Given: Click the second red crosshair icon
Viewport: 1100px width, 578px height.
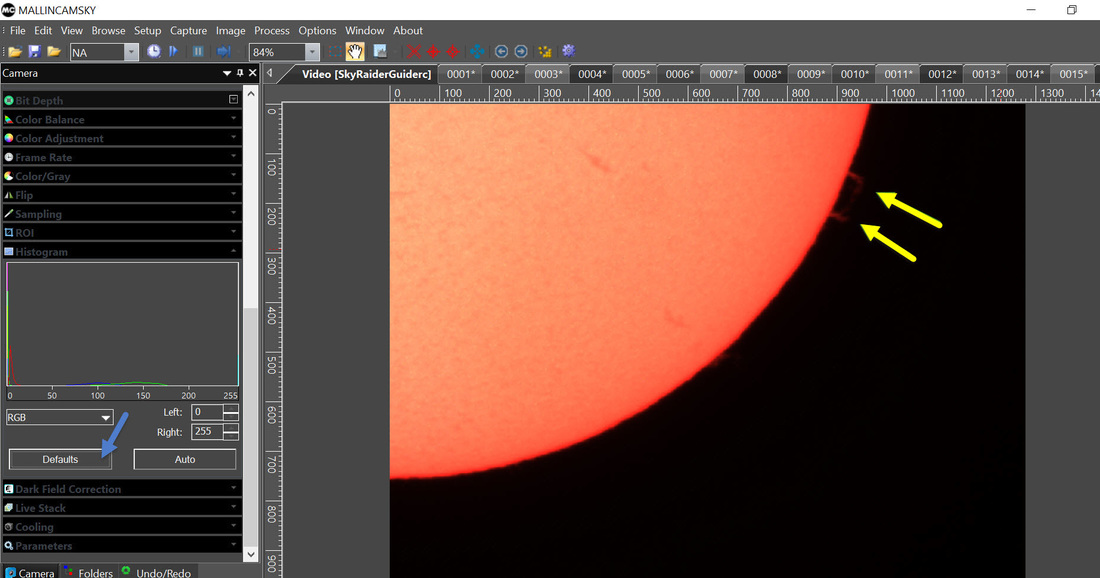Looking at the screenshot, I should click(452, 51).
